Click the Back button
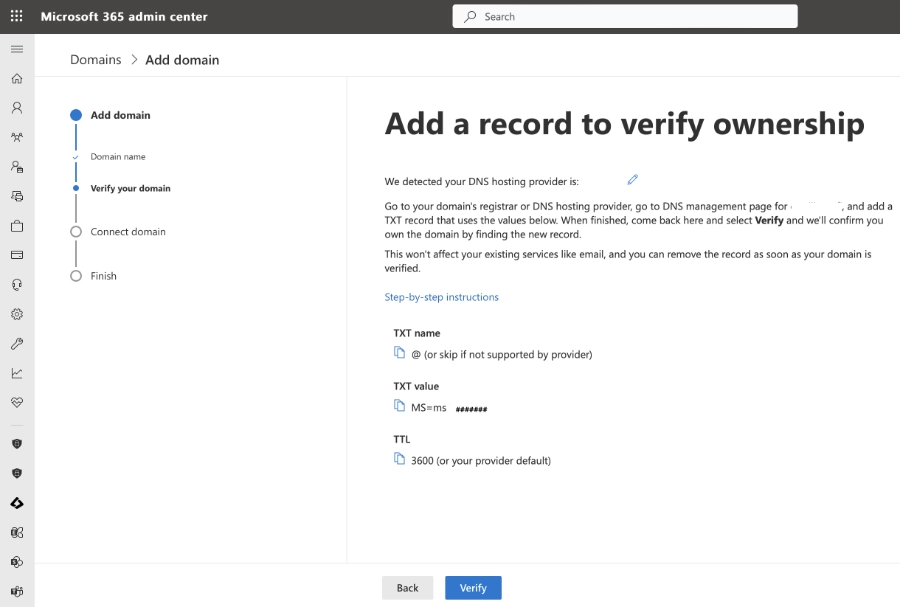 point(408,588)
